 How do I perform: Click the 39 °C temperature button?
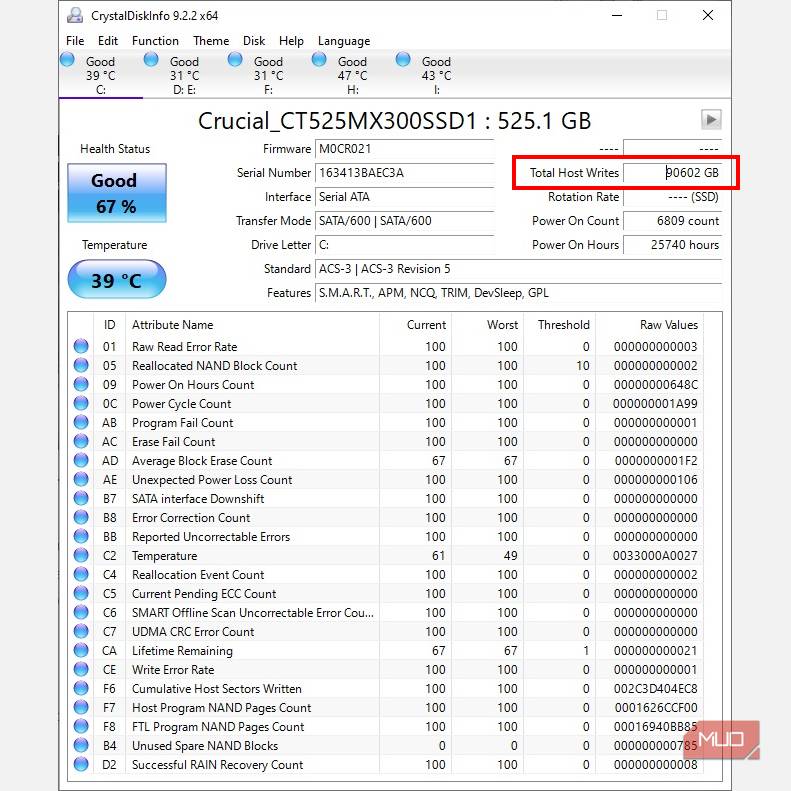pyautogui.click(x=117, y=279)
